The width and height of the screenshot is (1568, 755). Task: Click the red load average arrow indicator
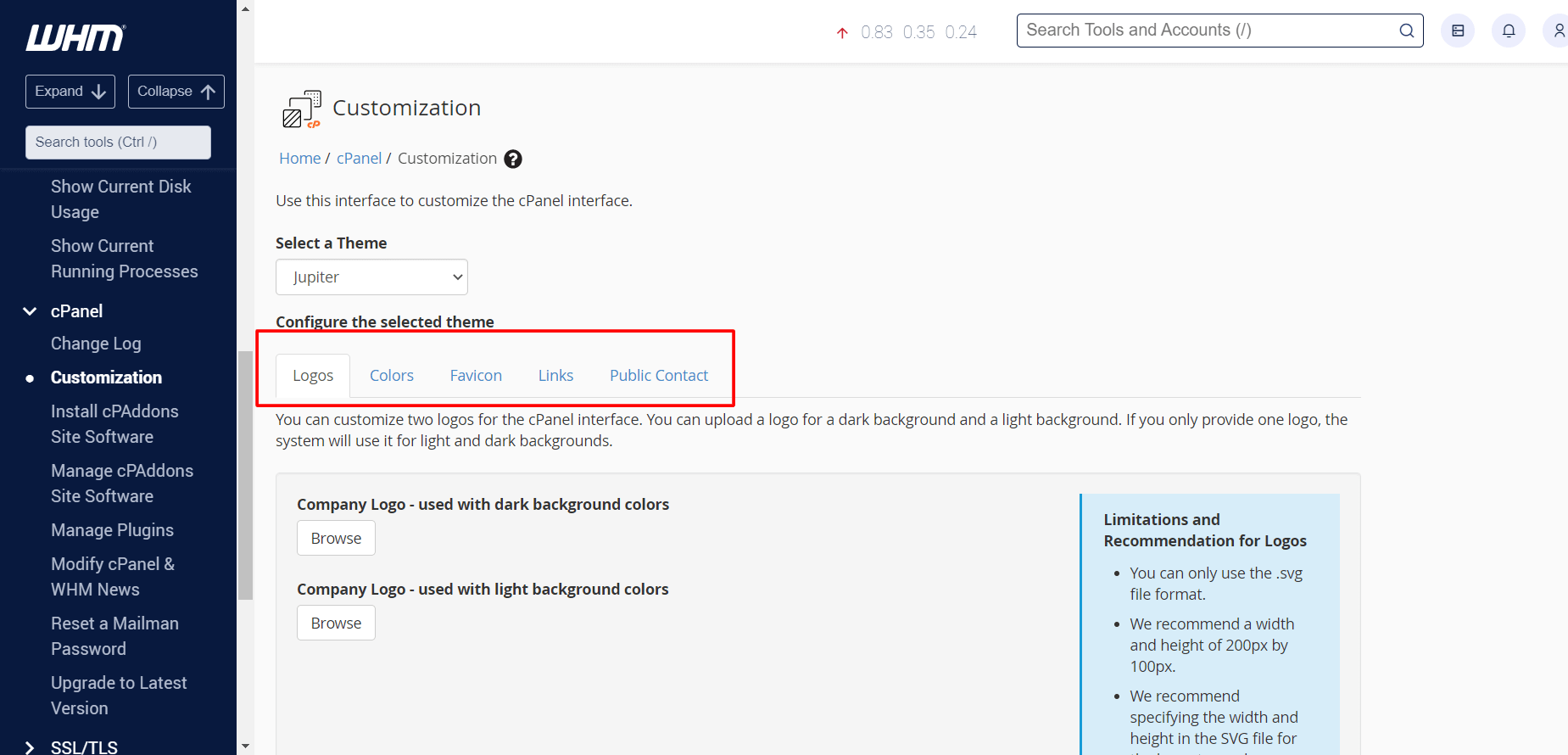(x=842, y=31)
